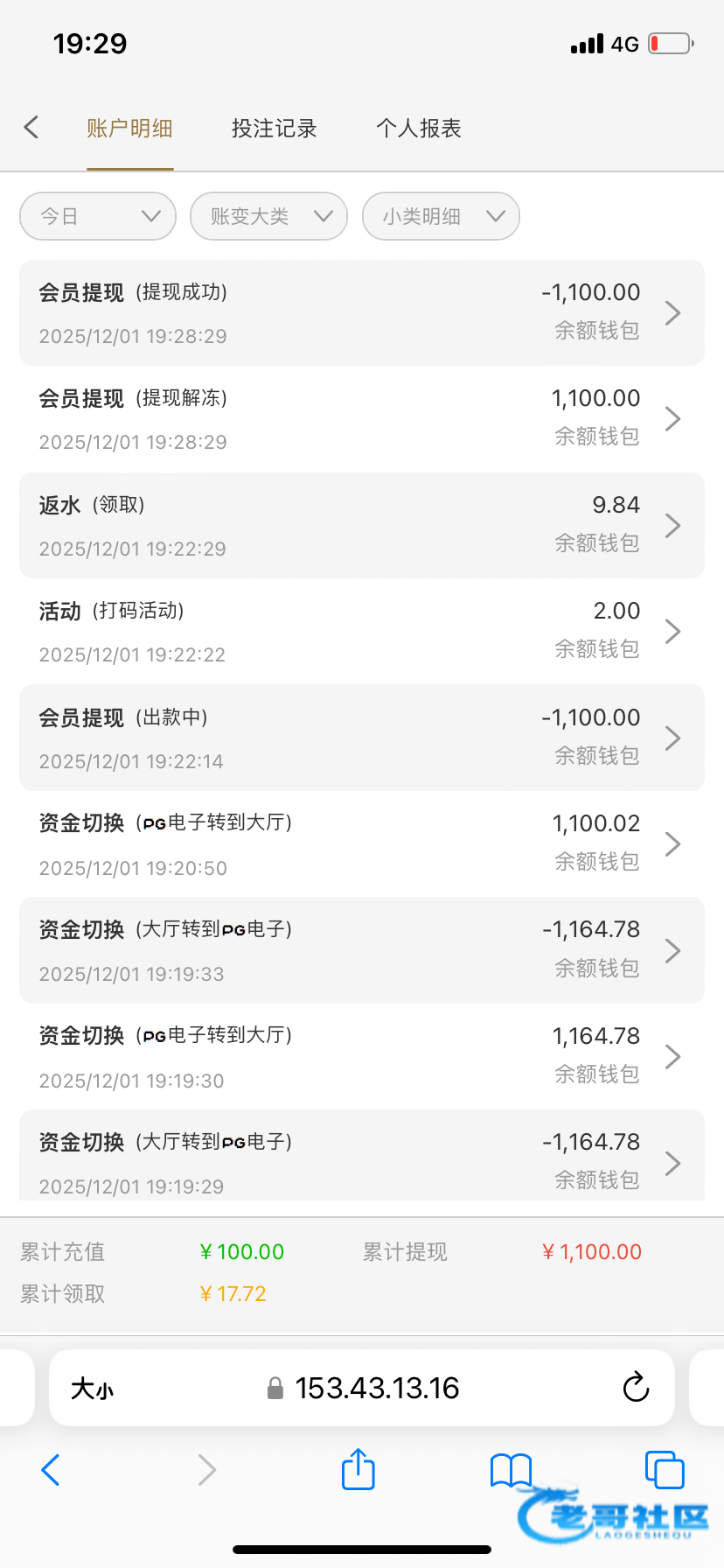Tap the 153.43.13.16 address field
Screen dimensions: 724x1568
[377, 1388]
